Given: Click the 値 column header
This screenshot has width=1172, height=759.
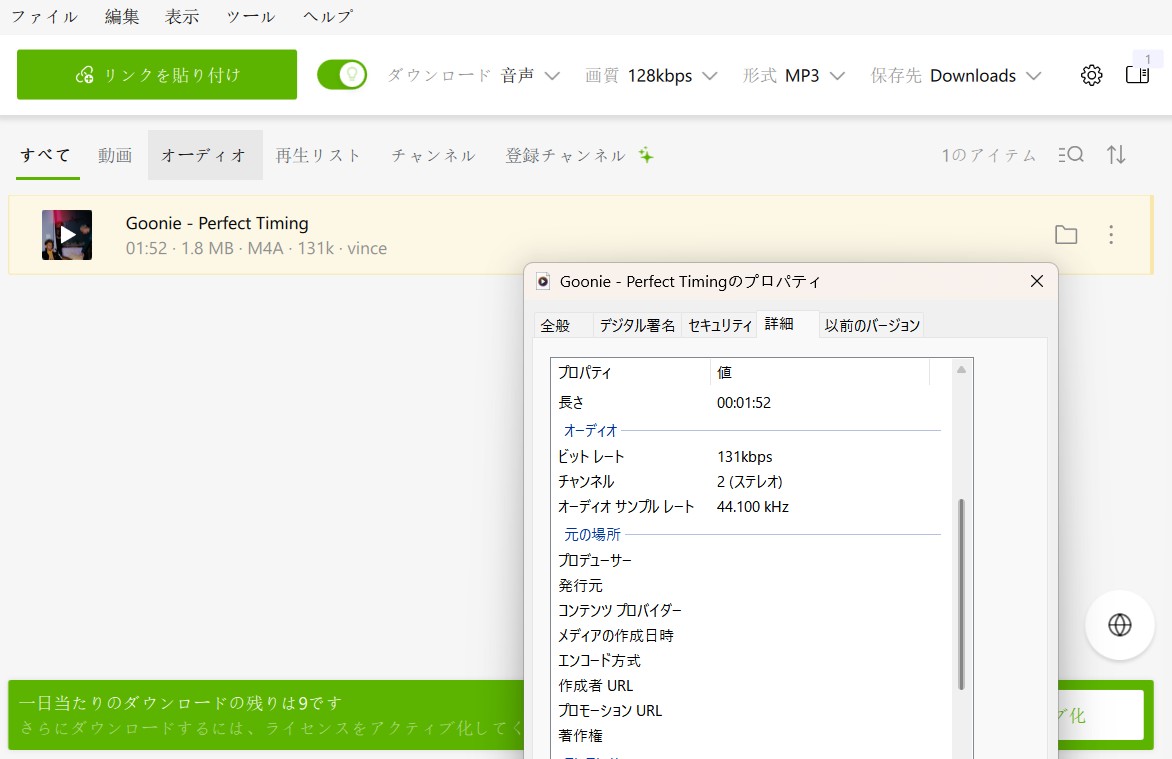Looking at the screenshot, I should point(819,372).
